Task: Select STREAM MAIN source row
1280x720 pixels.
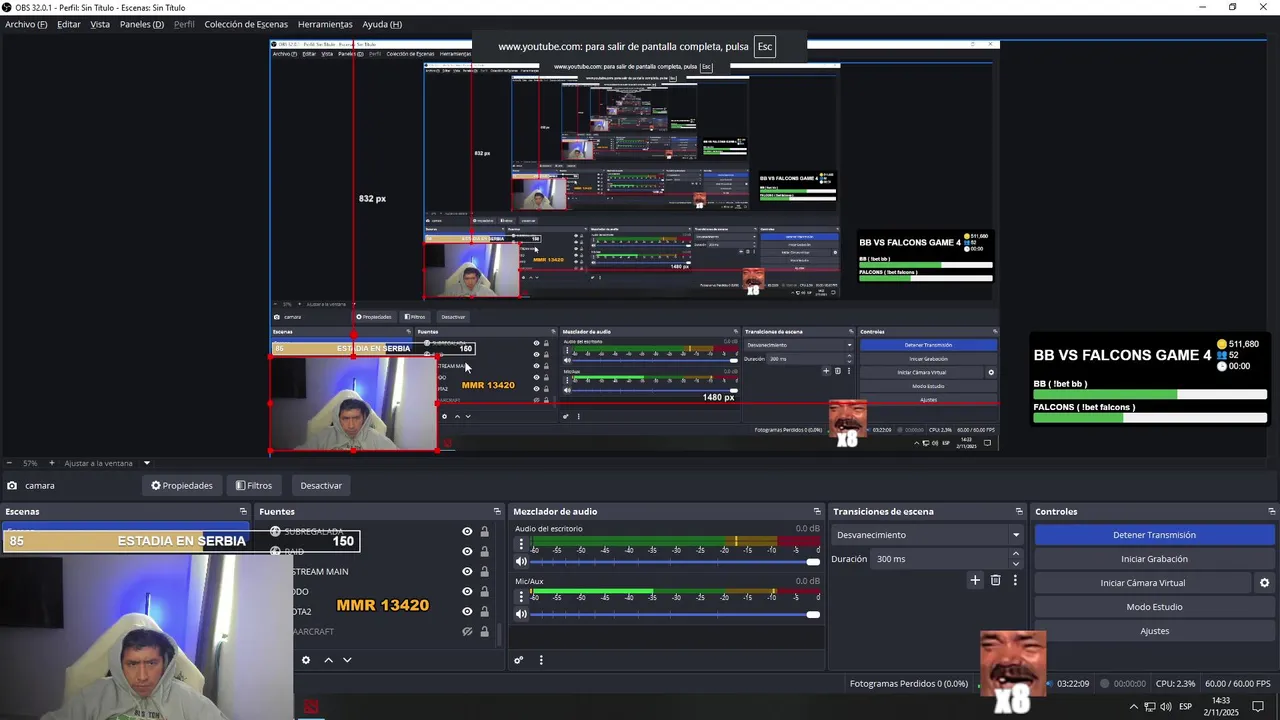Action: coord(378,572)
